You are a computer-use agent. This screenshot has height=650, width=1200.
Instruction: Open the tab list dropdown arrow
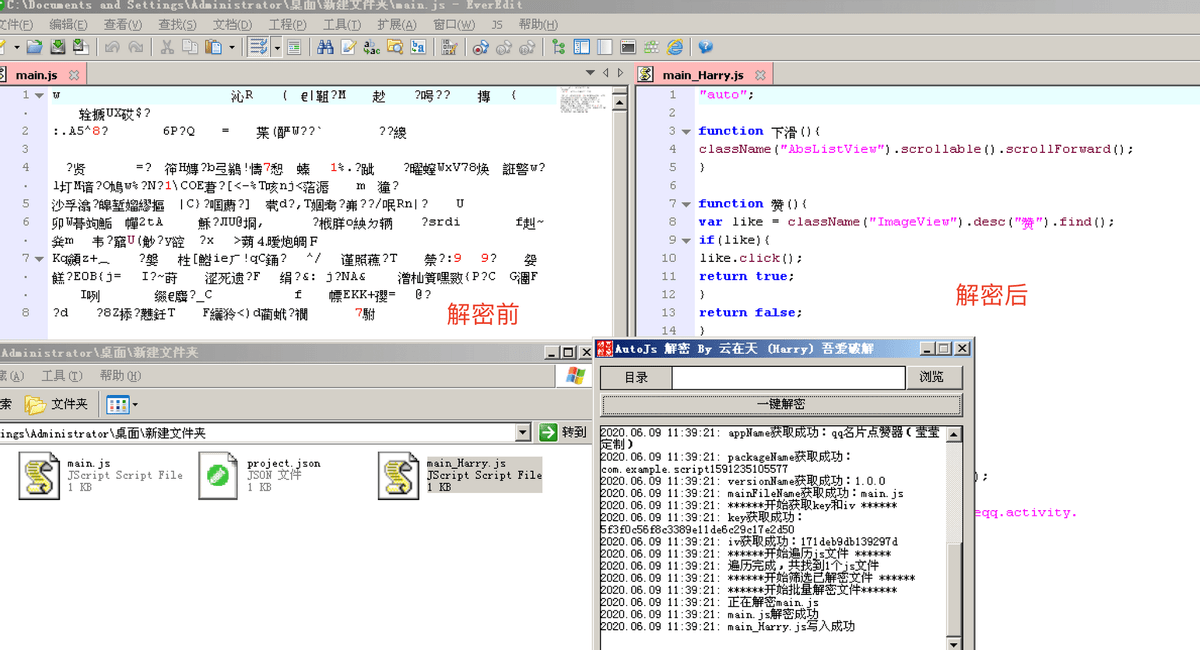click(x=592, y=74)
